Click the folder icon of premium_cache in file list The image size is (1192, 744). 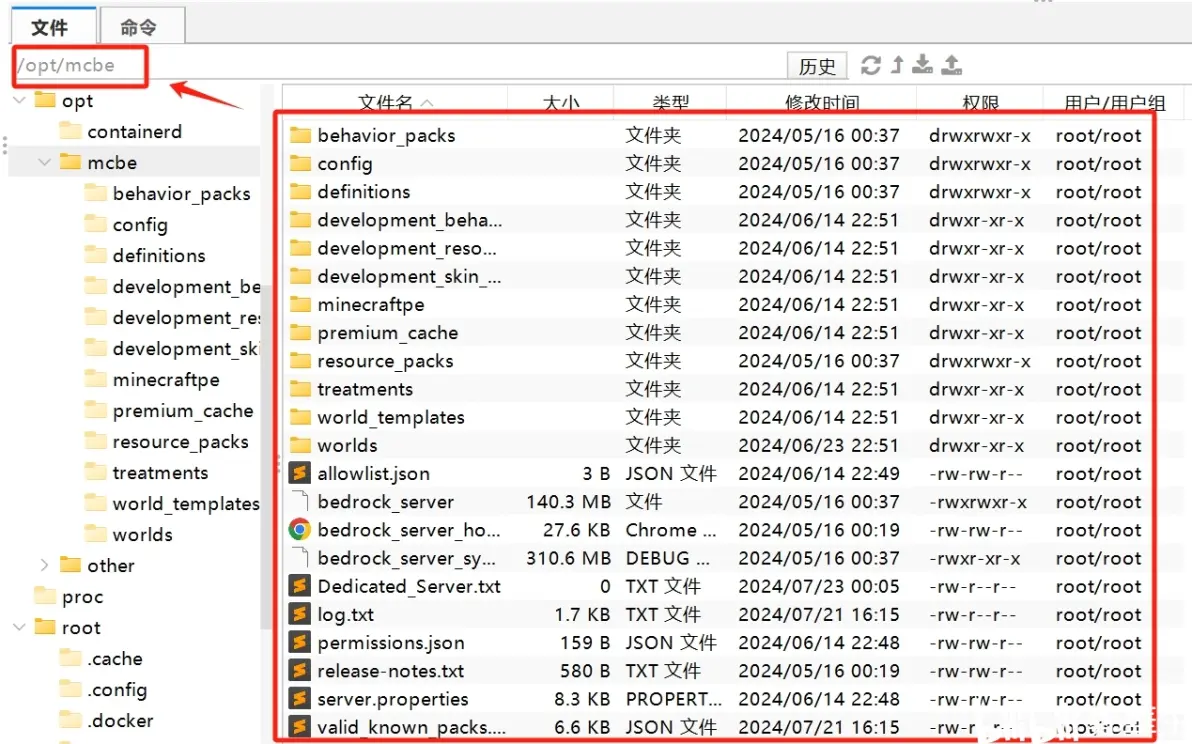[300, 332]
